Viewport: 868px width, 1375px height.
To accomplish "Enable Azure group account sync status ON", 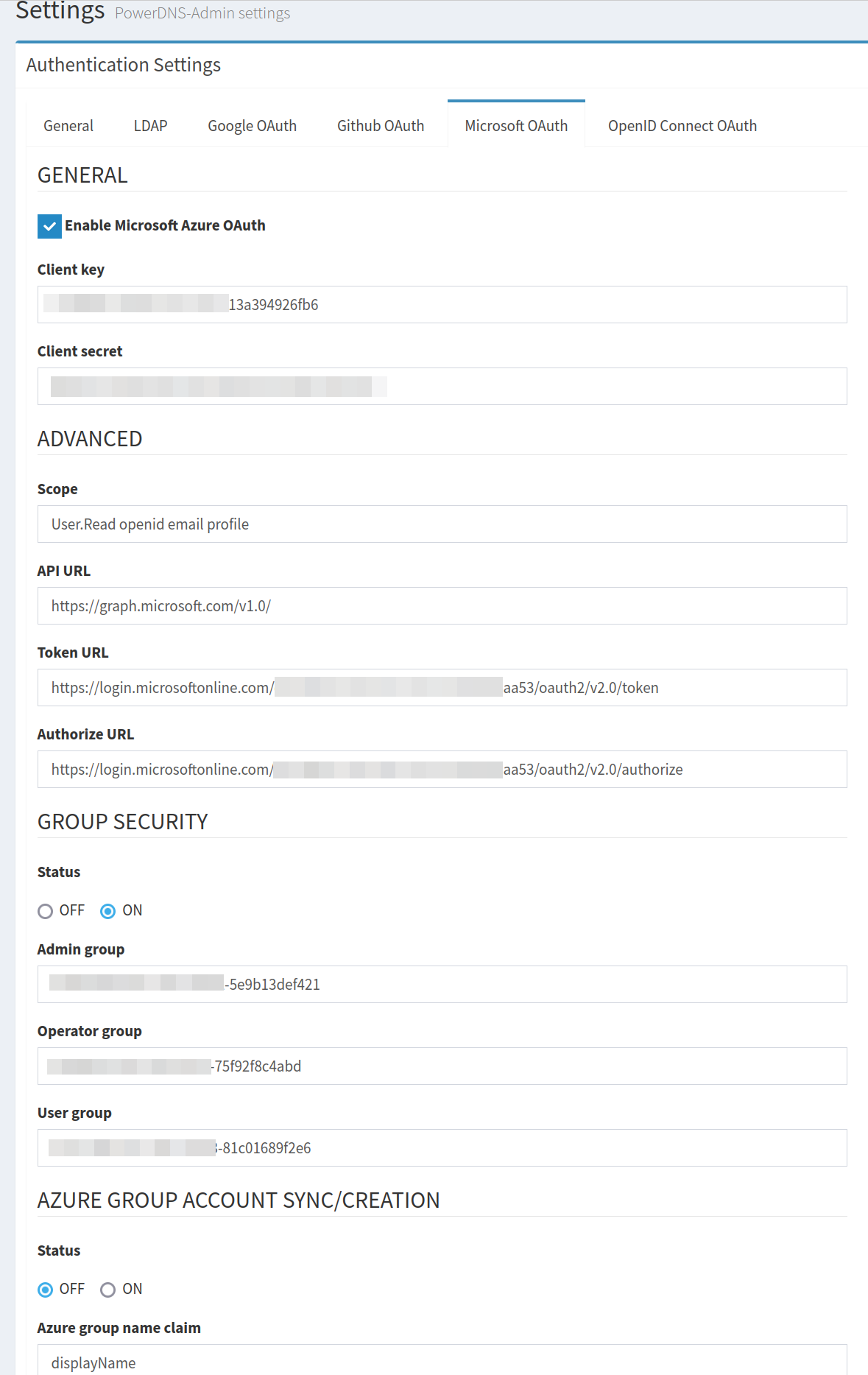I will coord(108,1290).
